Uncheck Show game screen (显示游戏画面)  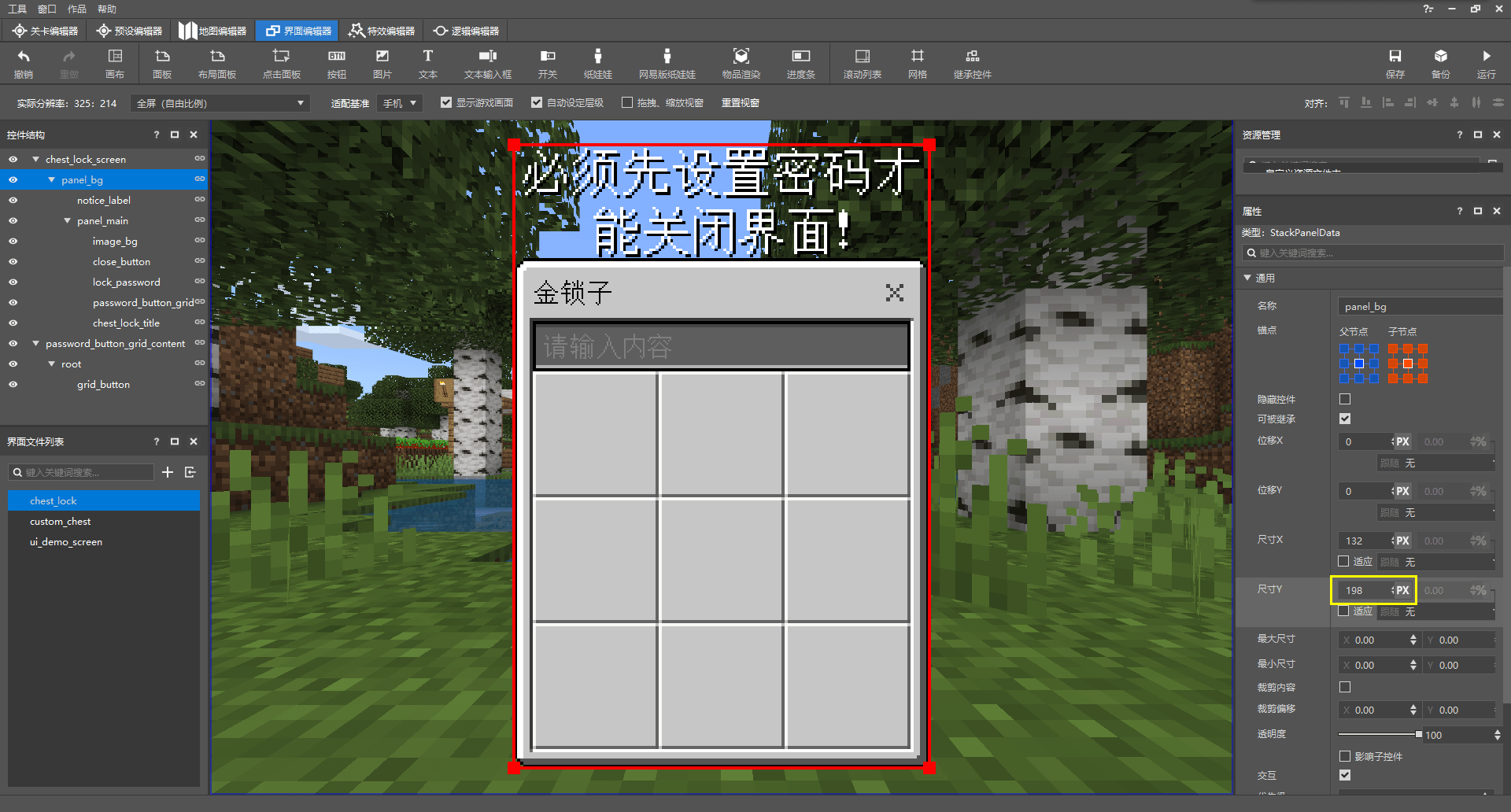click(x=446, y=102)
